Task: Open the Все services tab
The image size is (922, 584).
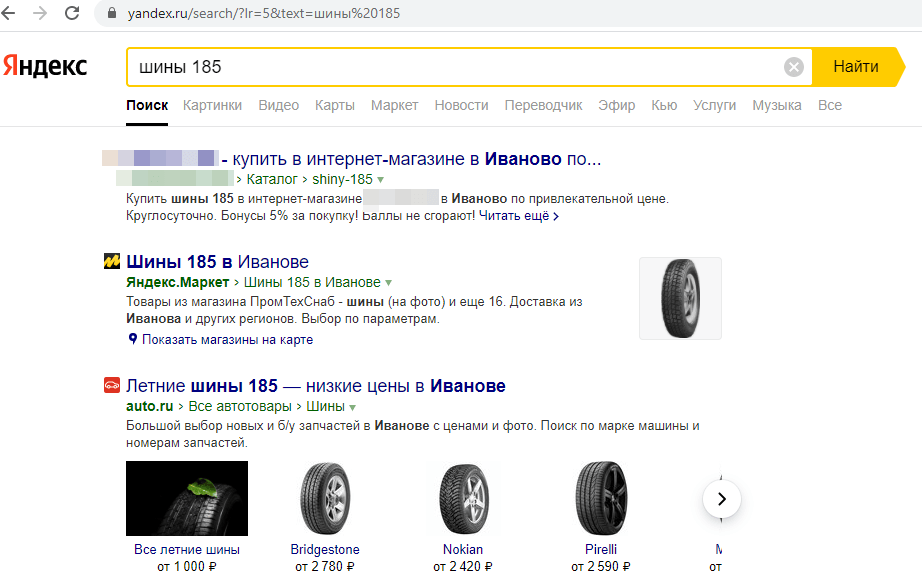Action: [830, 105]
